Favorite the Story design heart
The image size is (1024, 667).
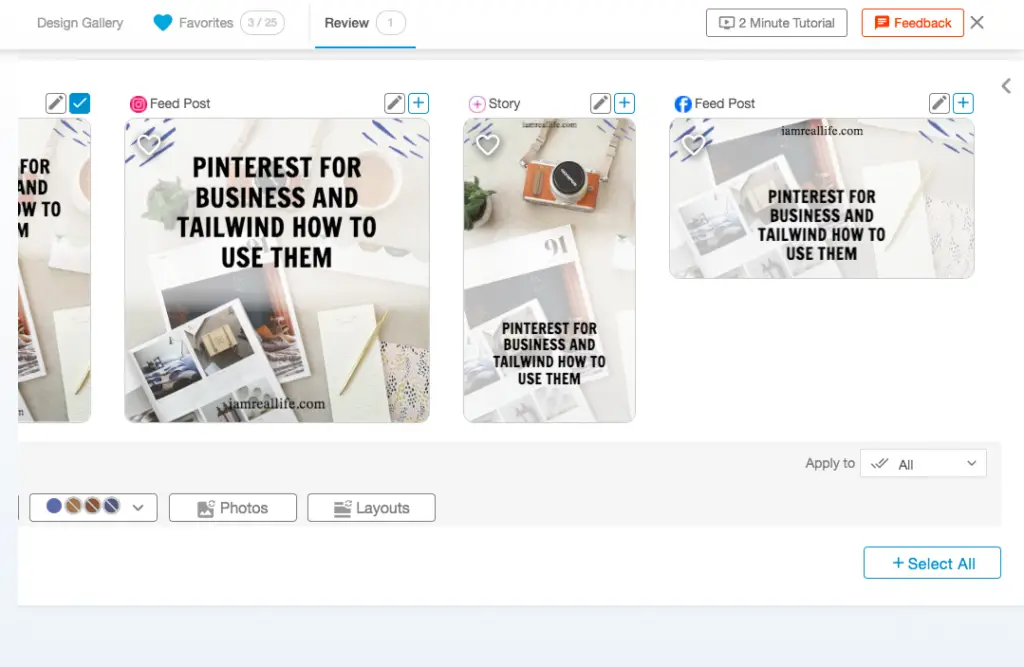[487, 144]
